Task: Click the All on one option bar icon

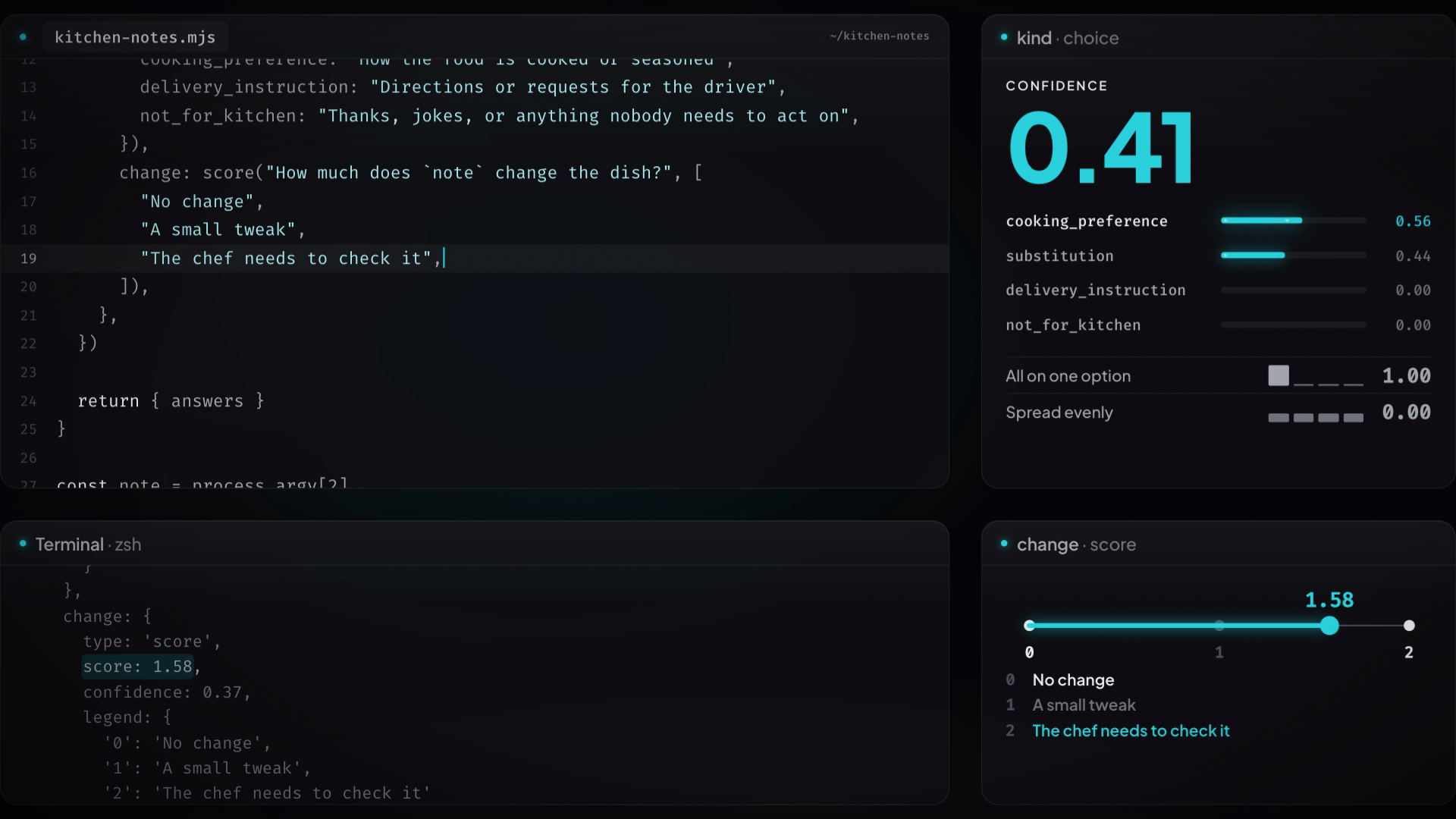Action: click(x=1315, y=376)
